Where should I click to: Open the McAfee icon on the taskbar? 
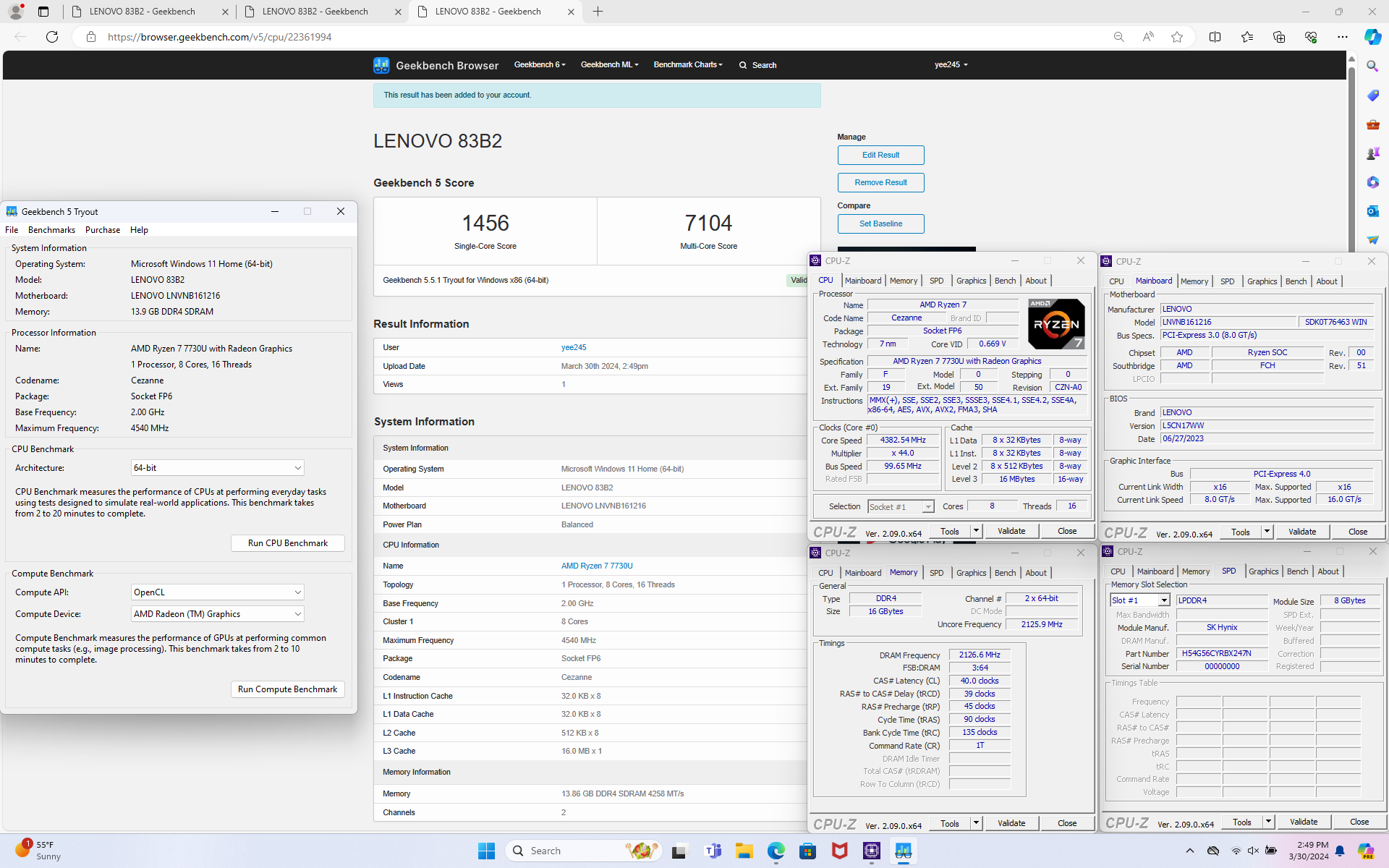pyautogui.click(x=839, y=851)
